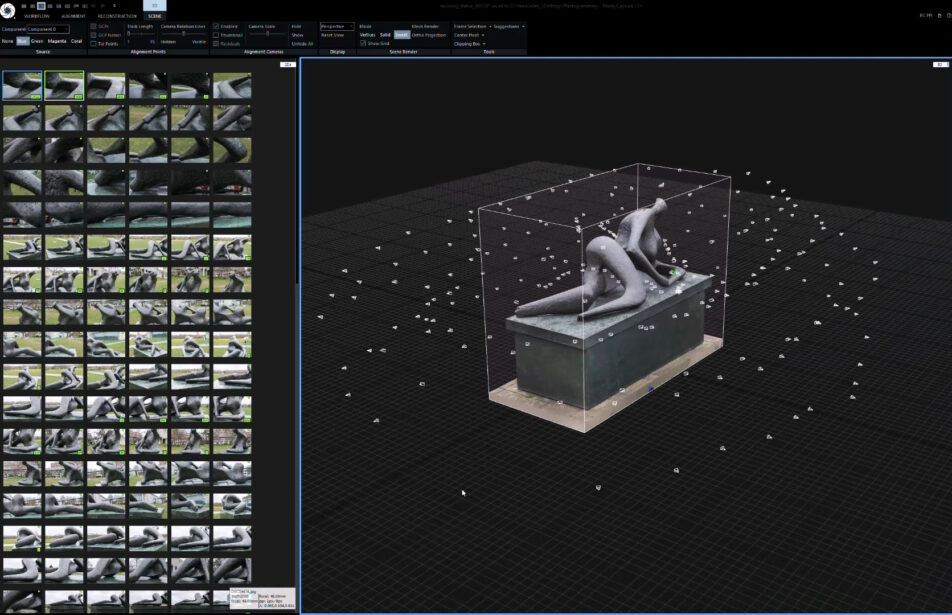
Task: Click the RealityCapture application logo icon
Action: pyautogui.click(x=8, y=12)
